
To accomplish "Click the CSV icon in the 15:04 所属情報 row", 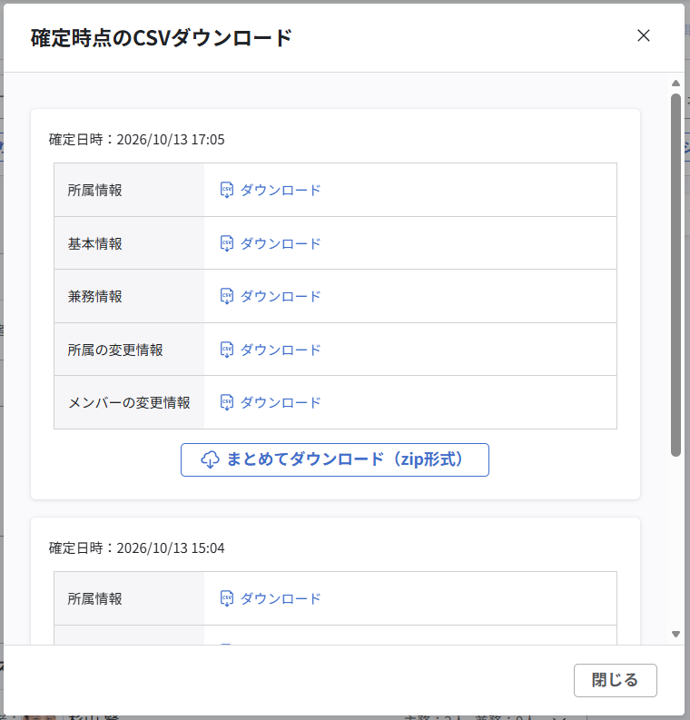I will pyautogui.click(x=227, y=599).
